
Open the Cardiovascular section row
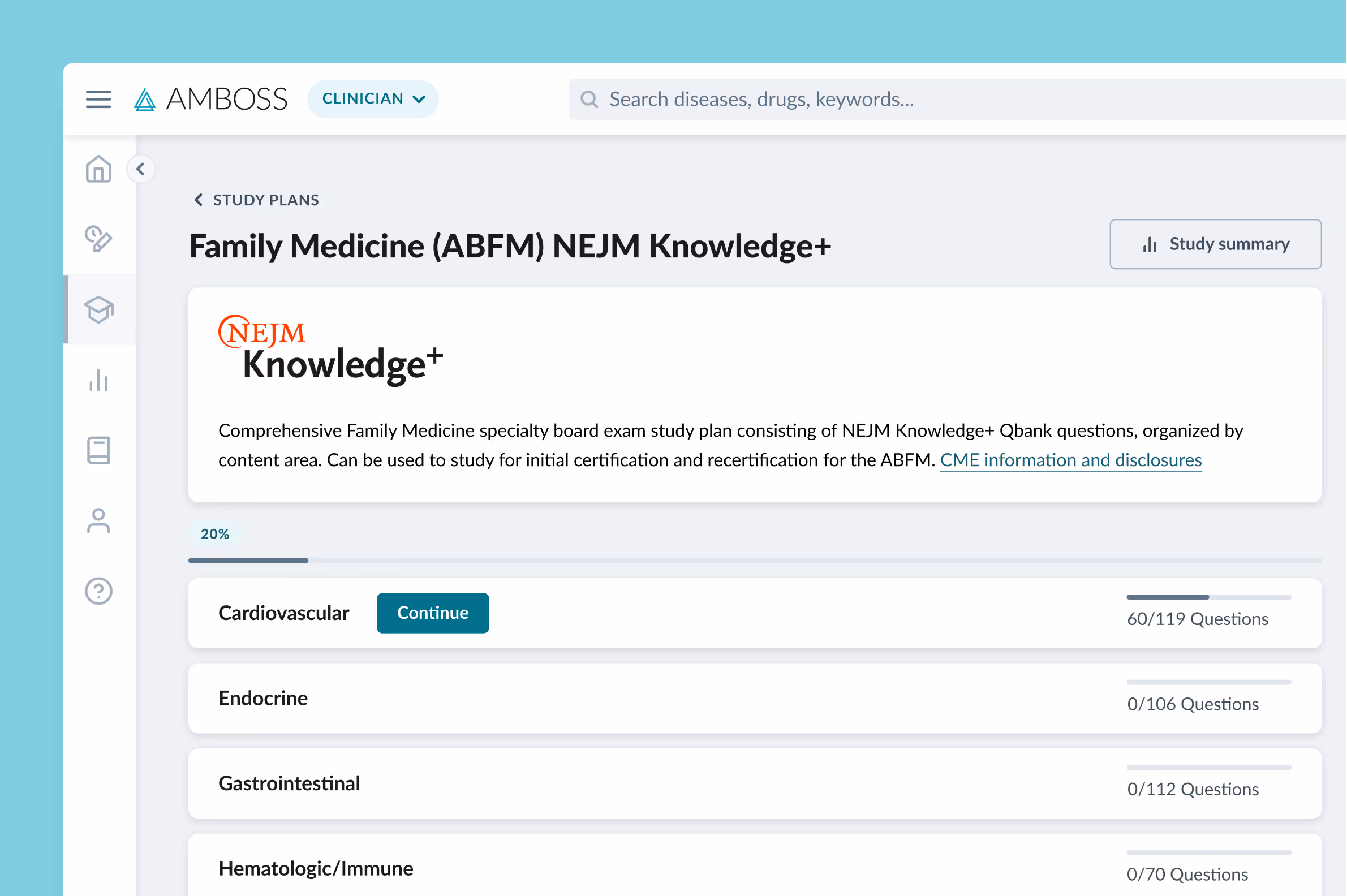[755, 613]
